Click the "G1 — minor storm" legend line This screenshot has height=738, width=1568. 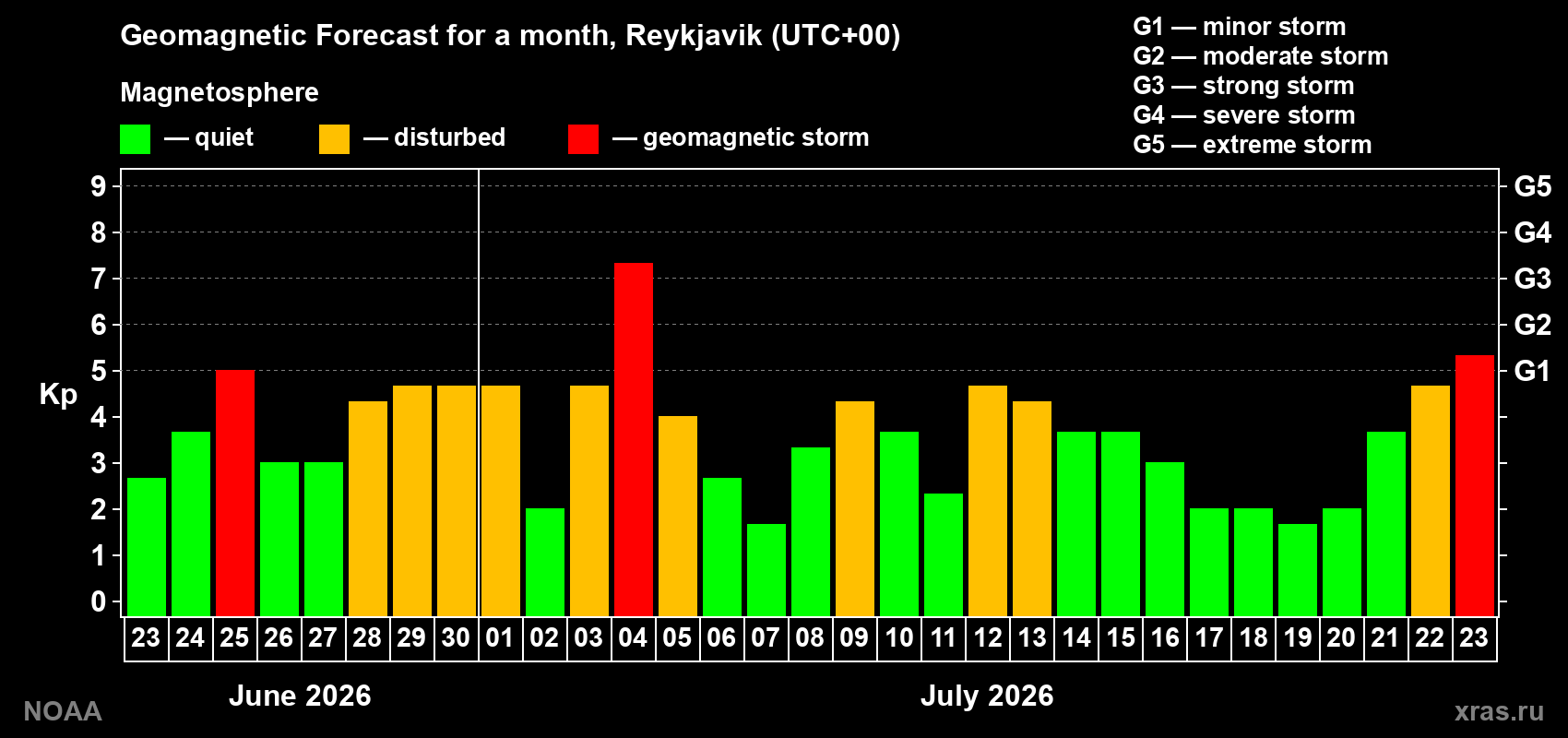[x=1240, y=27]
